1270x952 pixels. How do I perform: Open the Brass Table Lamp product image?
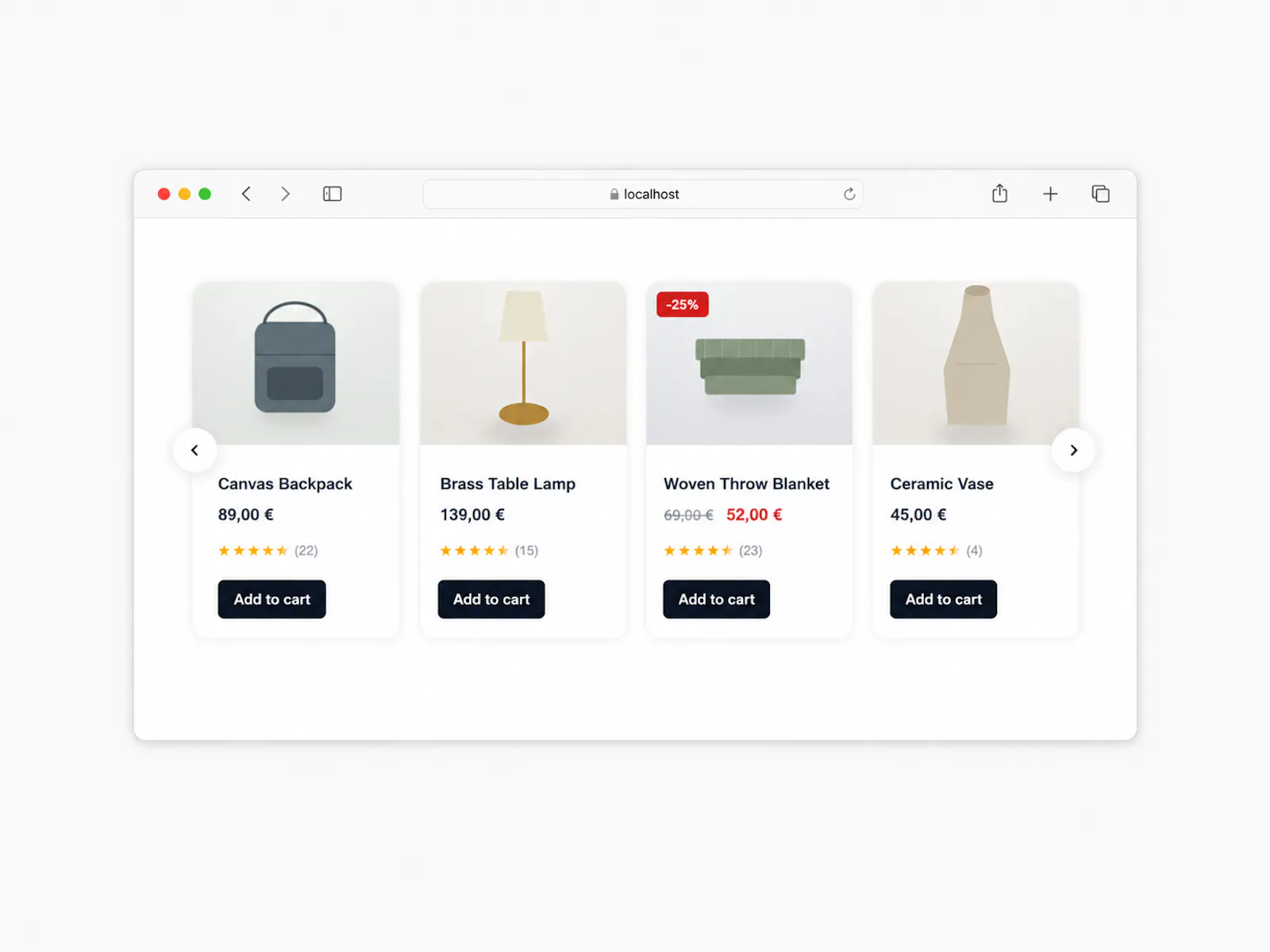pos(523,363)
